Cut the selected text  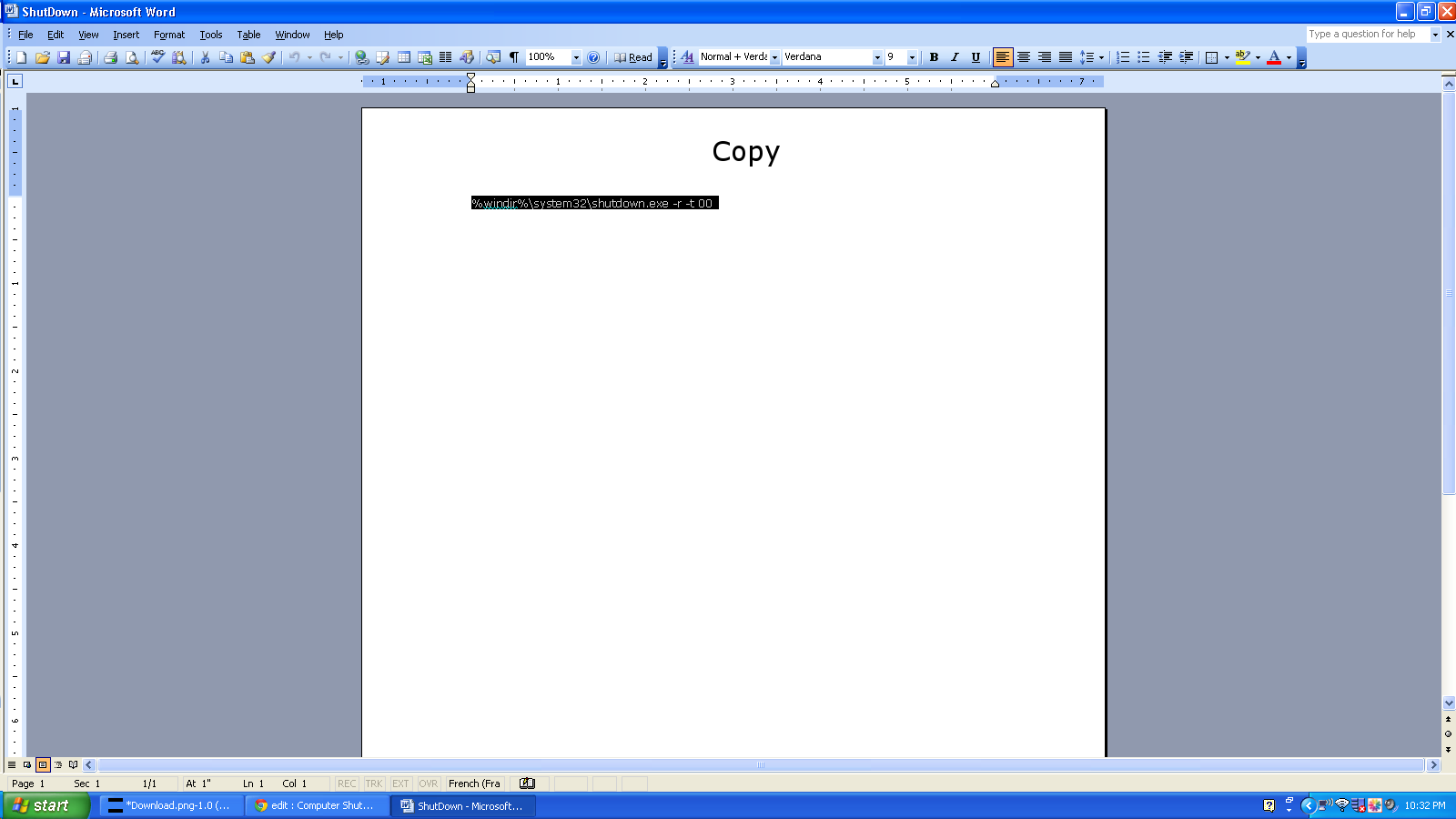pyautogui.click(x=205, y=57)
